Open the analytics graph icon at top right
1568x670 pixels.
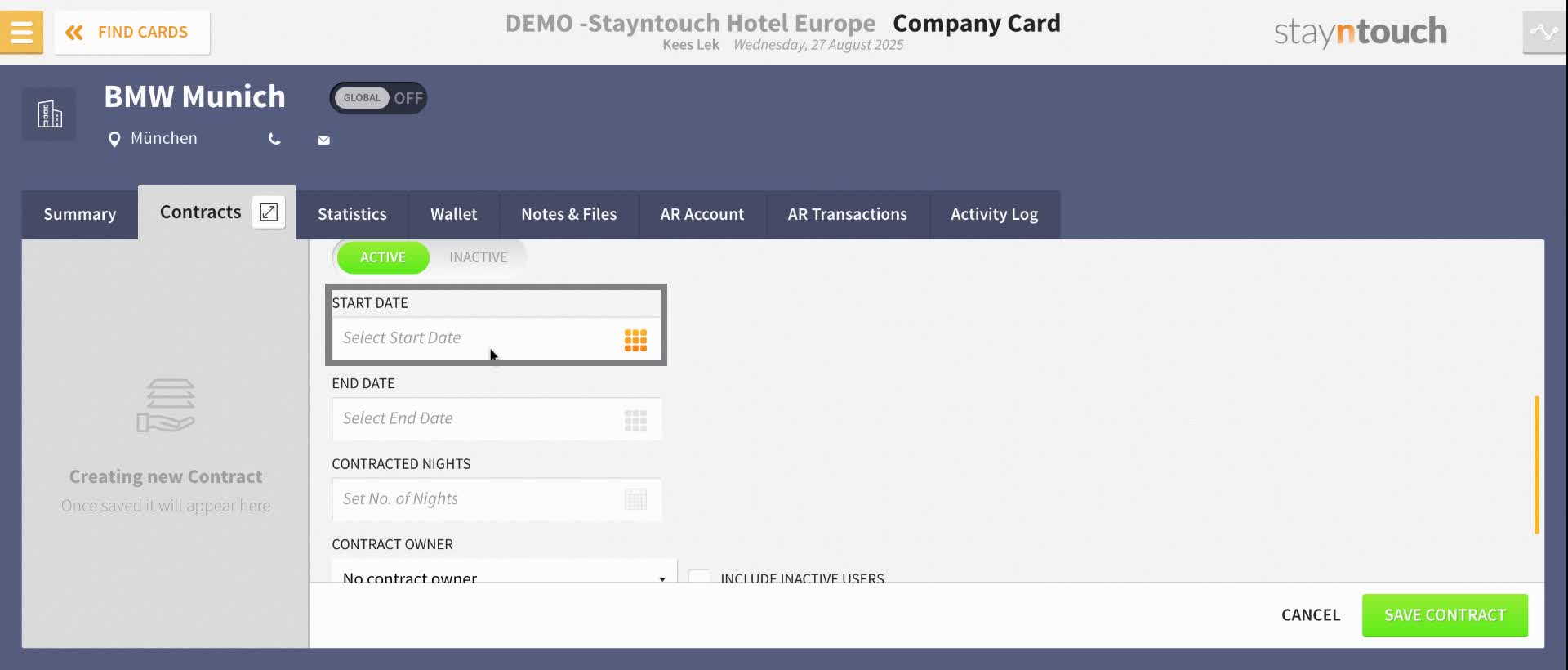[1544, 33]
